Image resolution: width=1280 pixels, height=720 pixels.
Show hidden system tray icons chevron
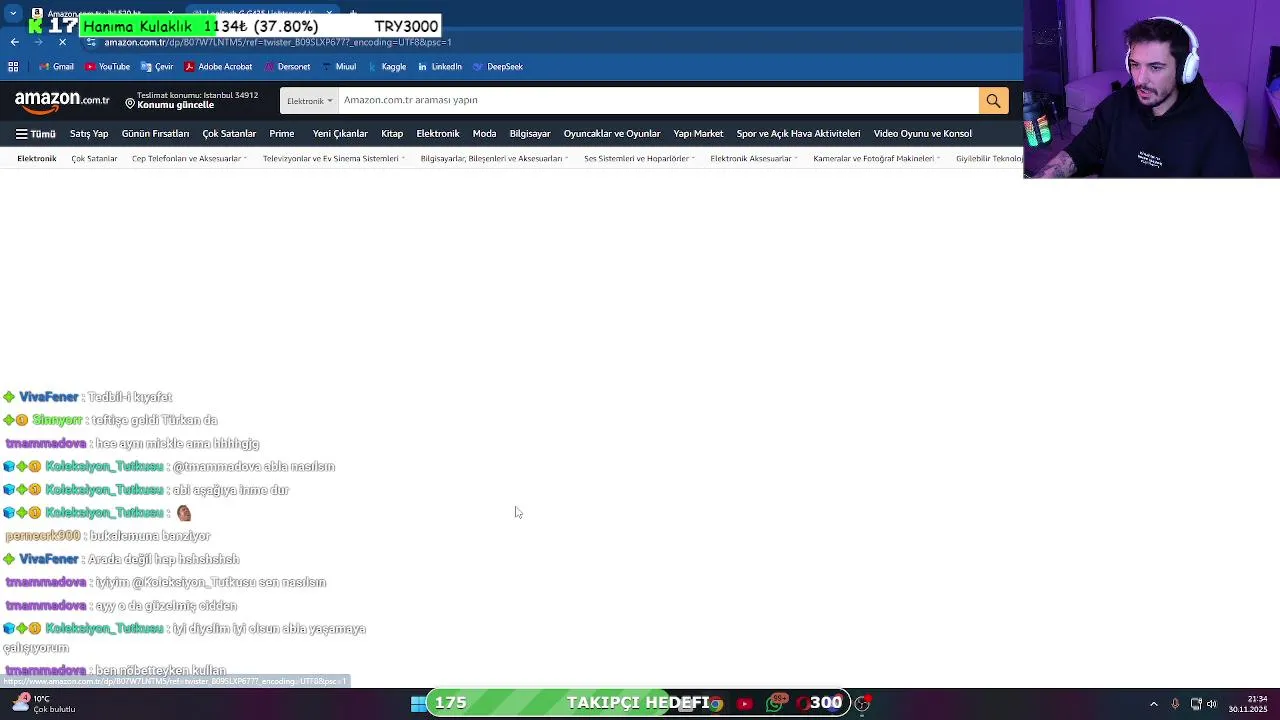(1153, 704)
